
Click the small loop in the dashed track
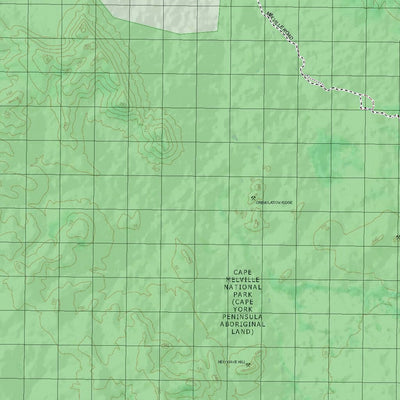tap(367, 102)
